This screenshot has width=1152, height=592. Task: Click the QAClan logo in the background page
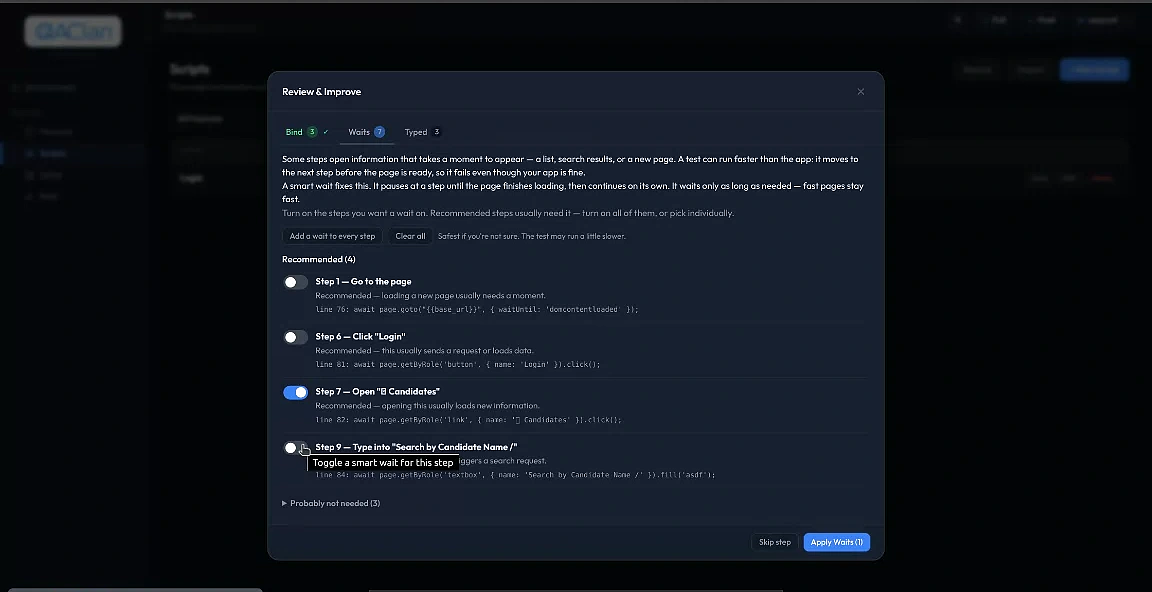73,32
